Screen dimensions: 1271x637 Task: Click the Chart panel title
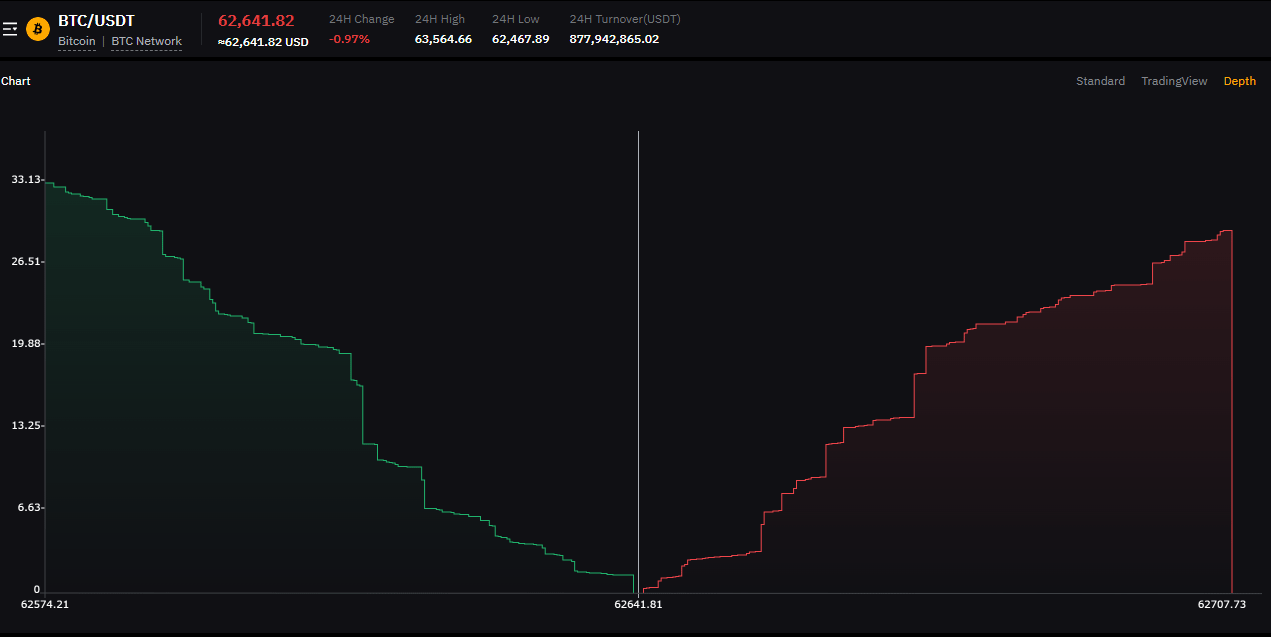click(15, 81)
